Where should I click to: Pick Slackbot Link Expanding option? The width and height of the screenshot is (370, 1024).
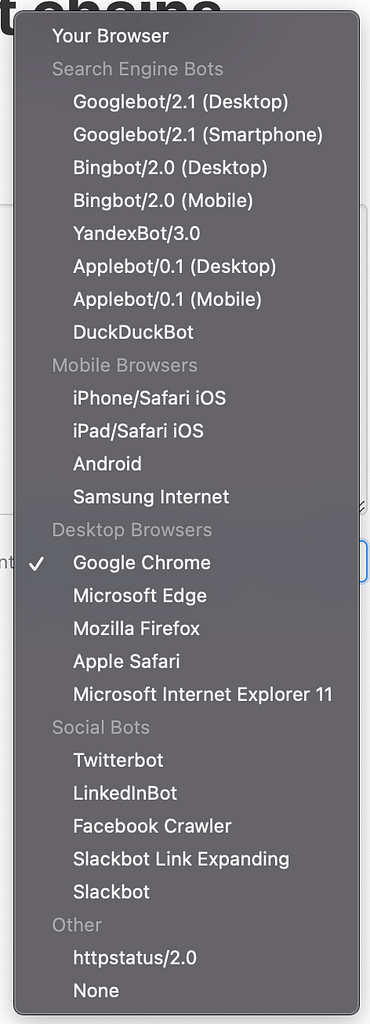[187, 859]
